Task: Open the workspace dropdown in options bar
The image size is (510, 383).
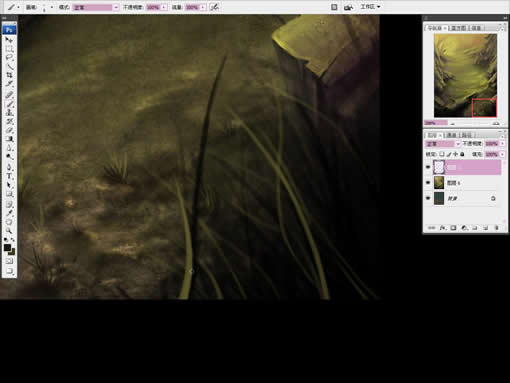Action: (x=370, y=7)
